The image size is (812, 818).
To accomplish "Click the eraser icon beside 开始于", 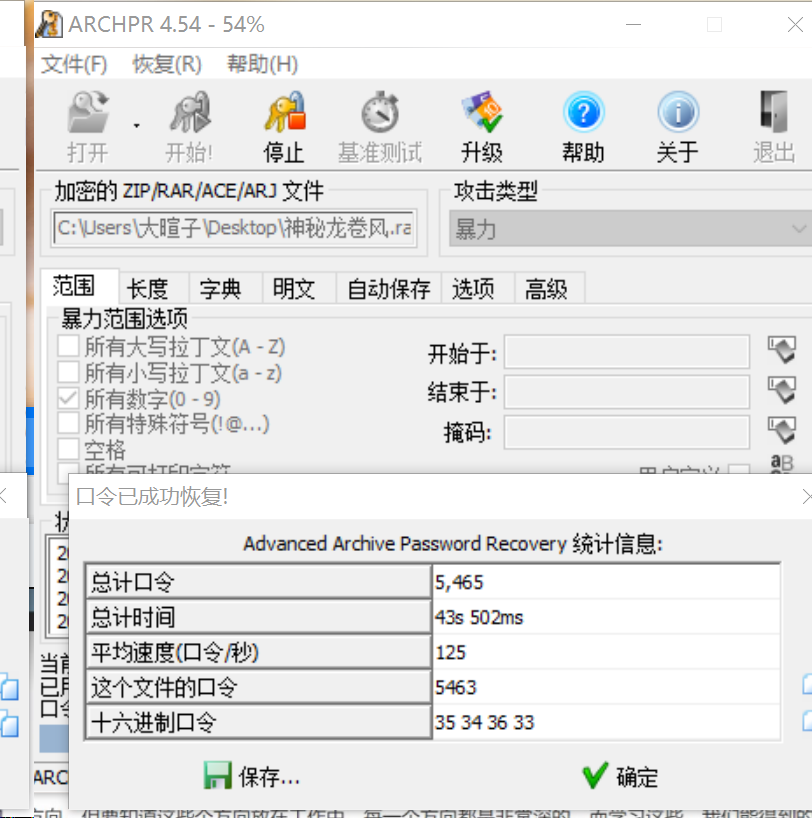I will 782,349.
